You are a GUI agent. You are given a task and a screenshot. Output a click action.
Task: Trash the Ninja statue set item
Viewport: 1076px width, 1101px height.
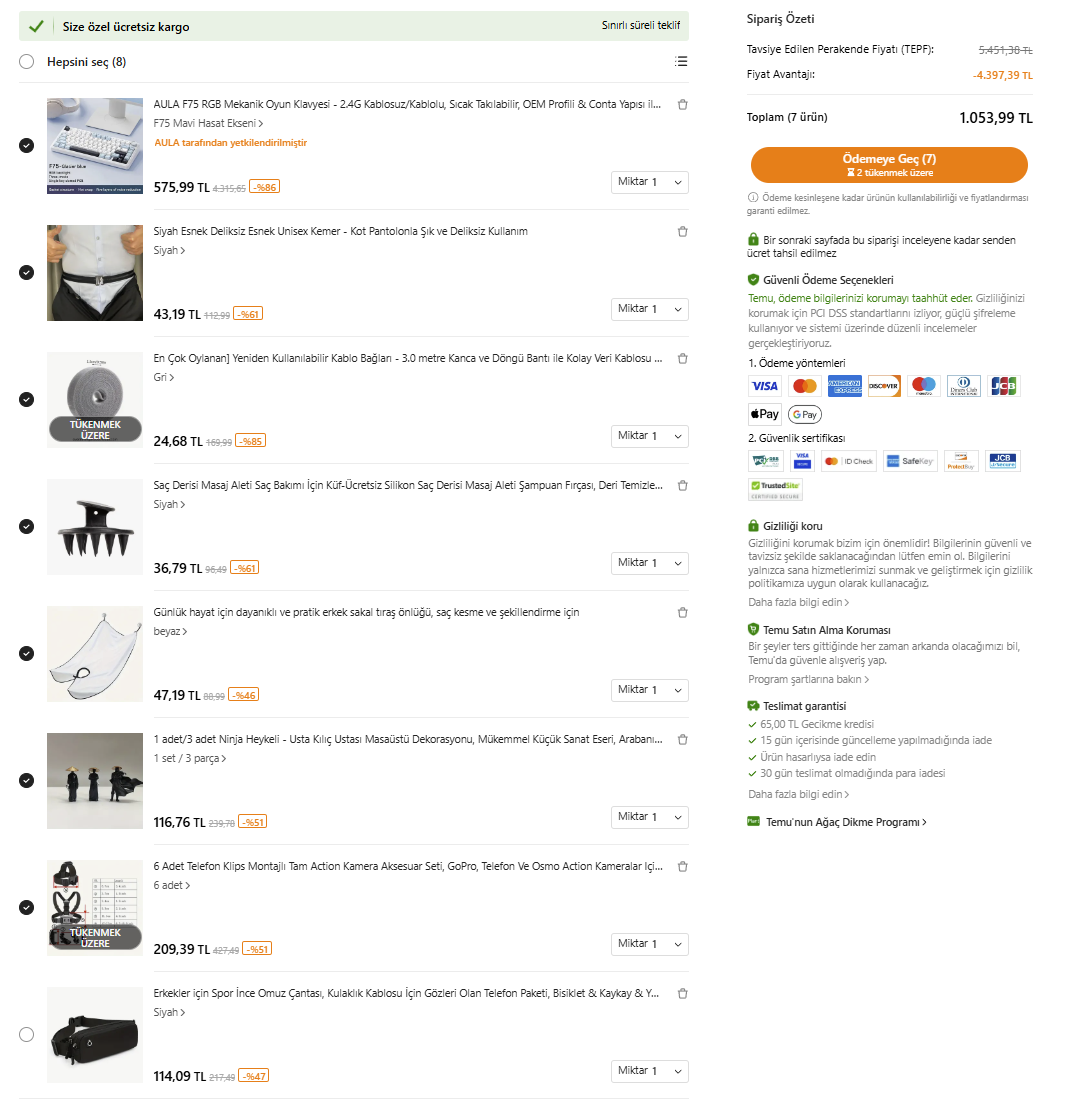[682, 739]
